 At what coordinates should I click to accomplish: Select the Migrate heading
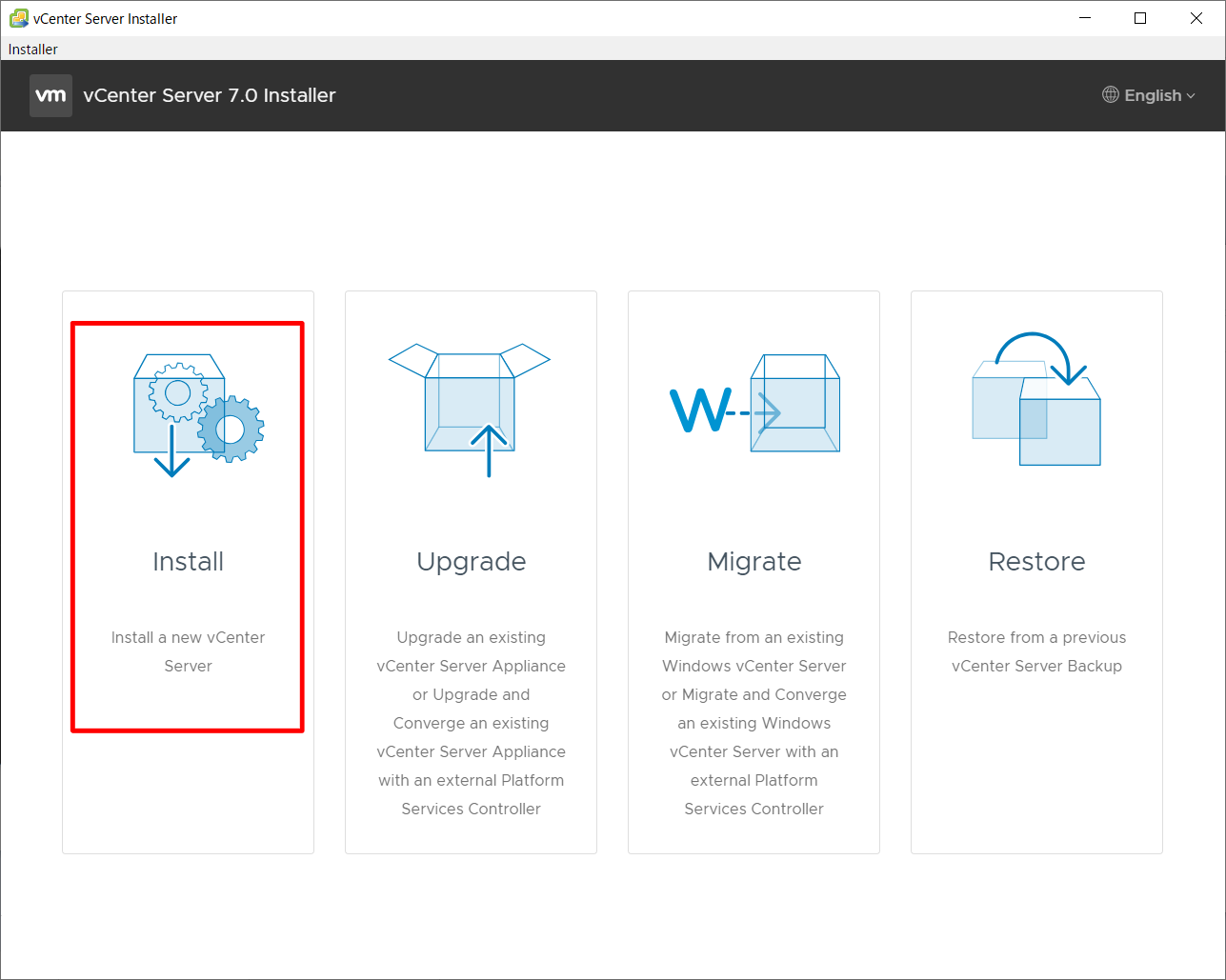(x=754, y=562)
